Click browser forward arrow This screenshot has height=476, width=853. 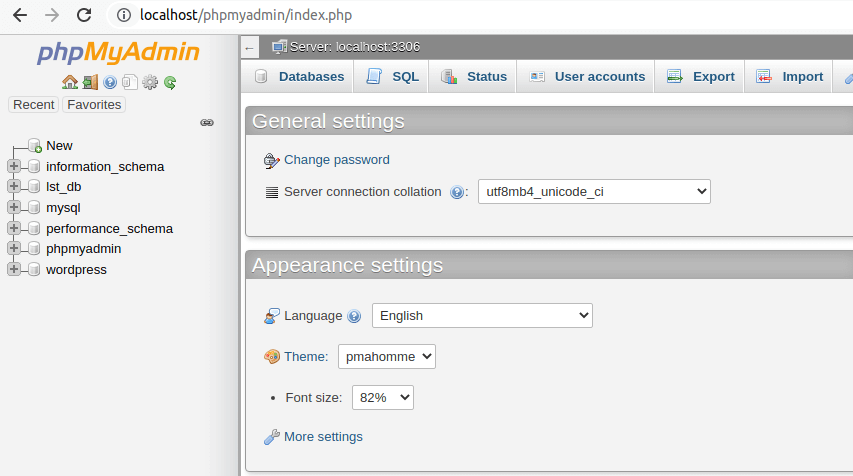coord(52,15)
